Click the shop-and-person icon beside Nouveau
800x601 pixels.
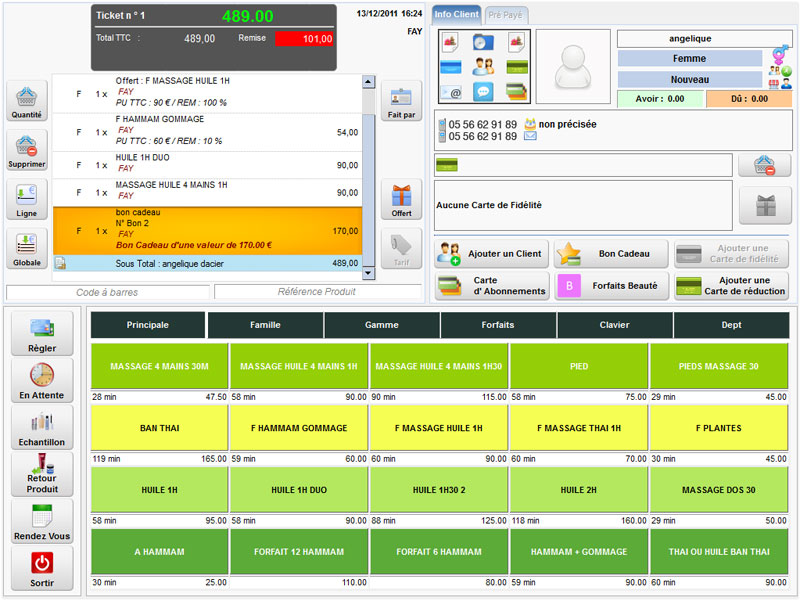point(781,84)
